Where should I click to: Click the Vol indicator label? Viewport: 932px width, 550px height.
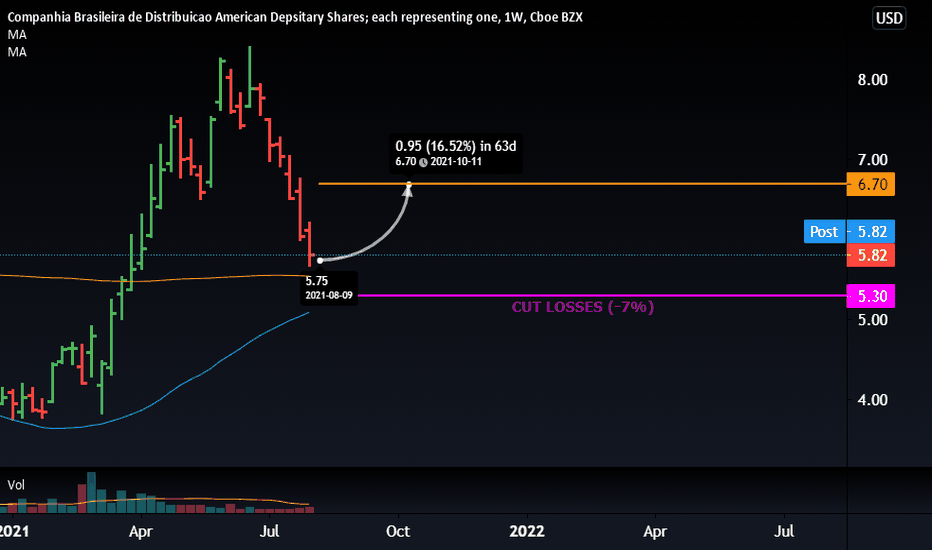[x=16, y=485]
